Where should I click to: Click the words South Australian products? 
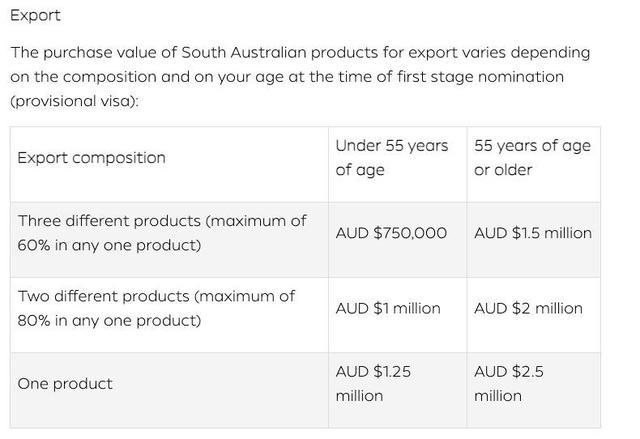pyautogui.click(x=280, y=53)
